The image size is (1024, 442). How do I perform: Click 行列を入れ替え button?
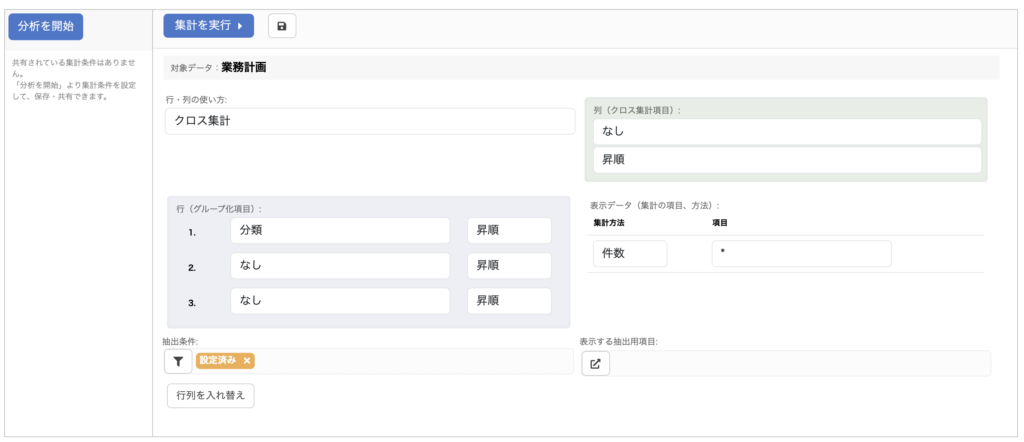coord(211,396)
